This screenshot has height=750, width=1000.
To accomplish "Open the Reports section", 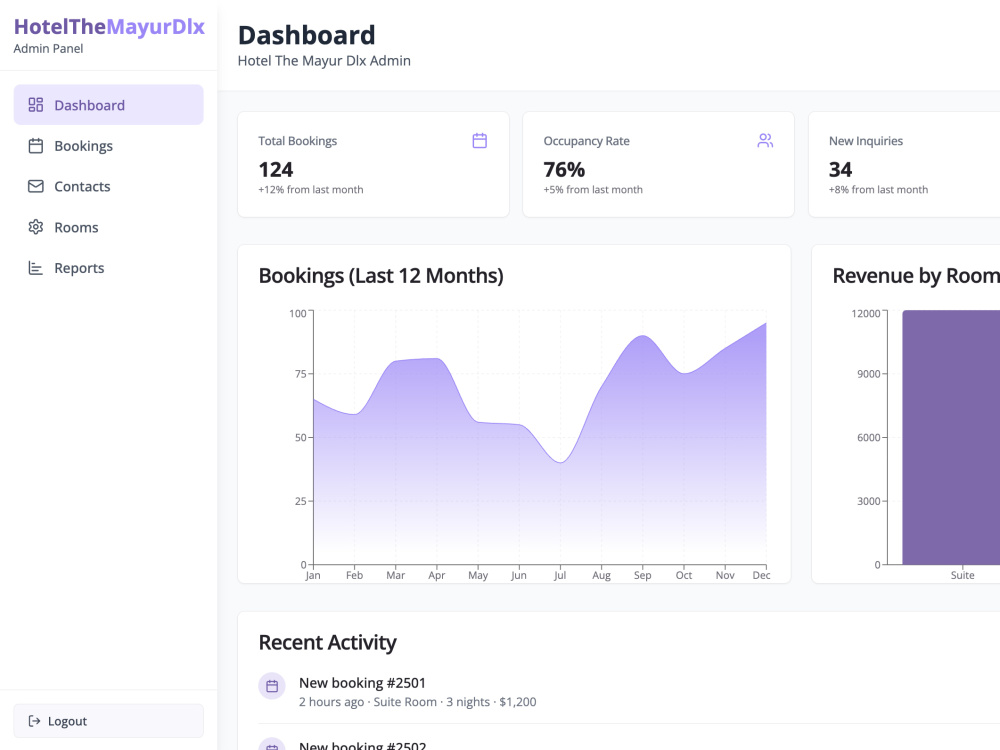I will coord(108,268).
